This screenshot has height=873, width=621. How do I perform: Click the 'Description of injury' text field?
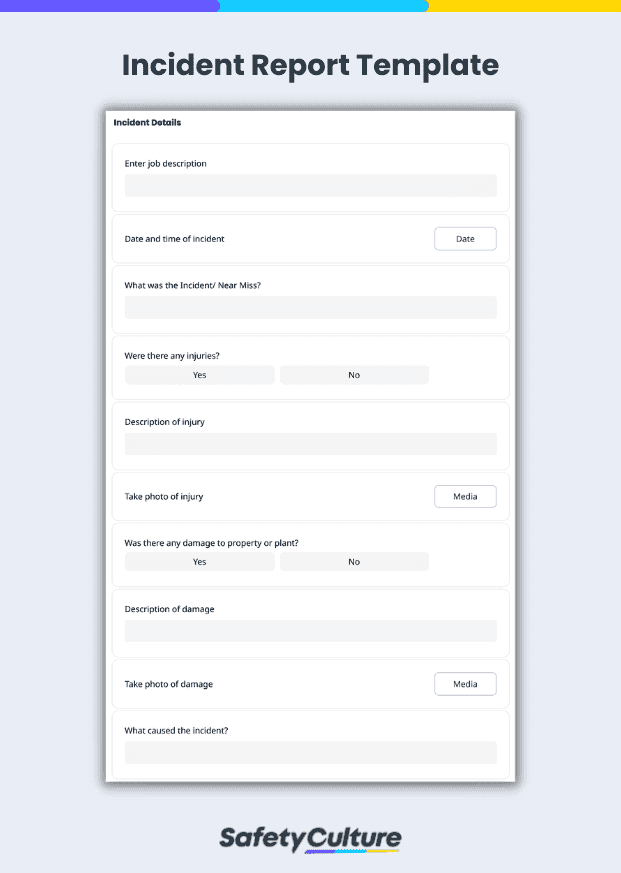tap(310, 443)
